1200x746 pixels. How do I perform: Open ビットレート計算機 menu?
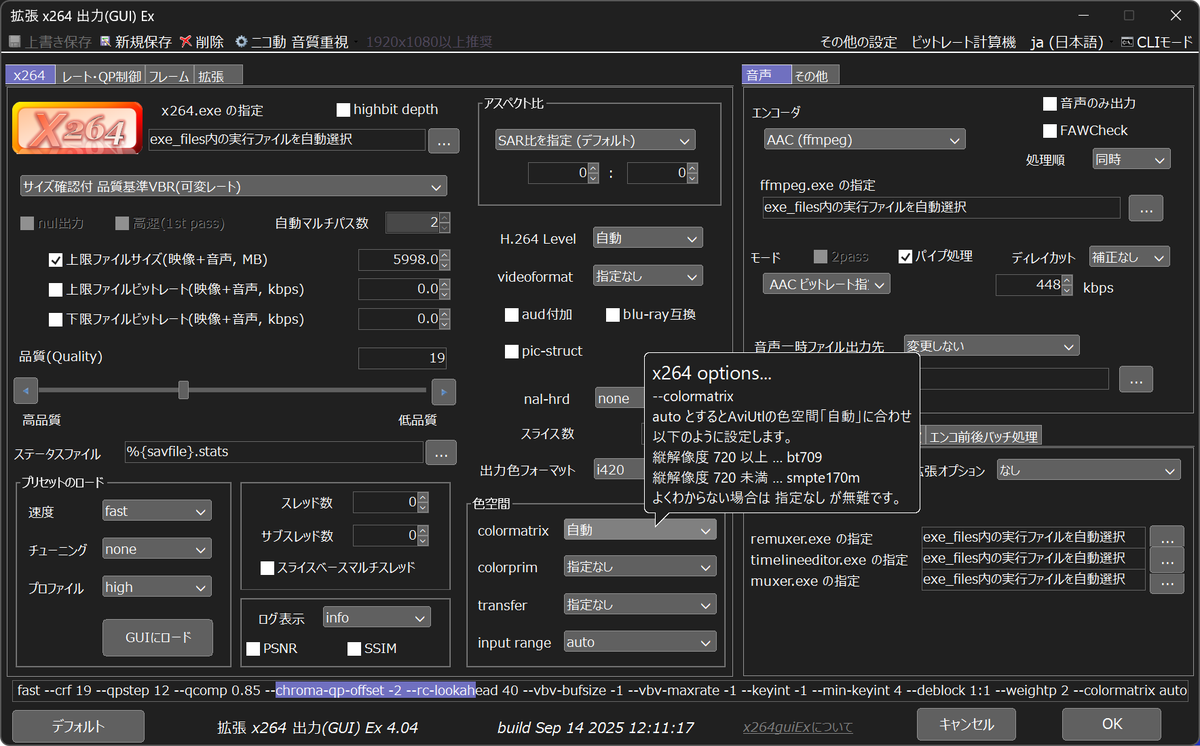pos(963,42)
